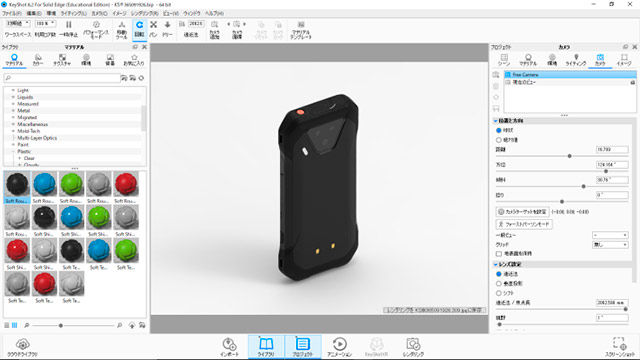Click the library search input field
This screenshot has width=640, height=360.
pyautogui.click(x=62, y=78)
